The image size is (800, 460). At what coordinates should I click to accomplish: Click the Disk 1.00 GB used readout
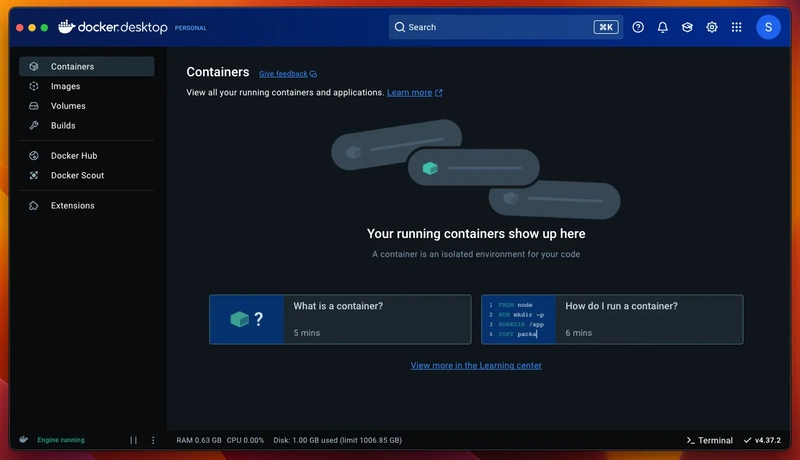point(337,440)
